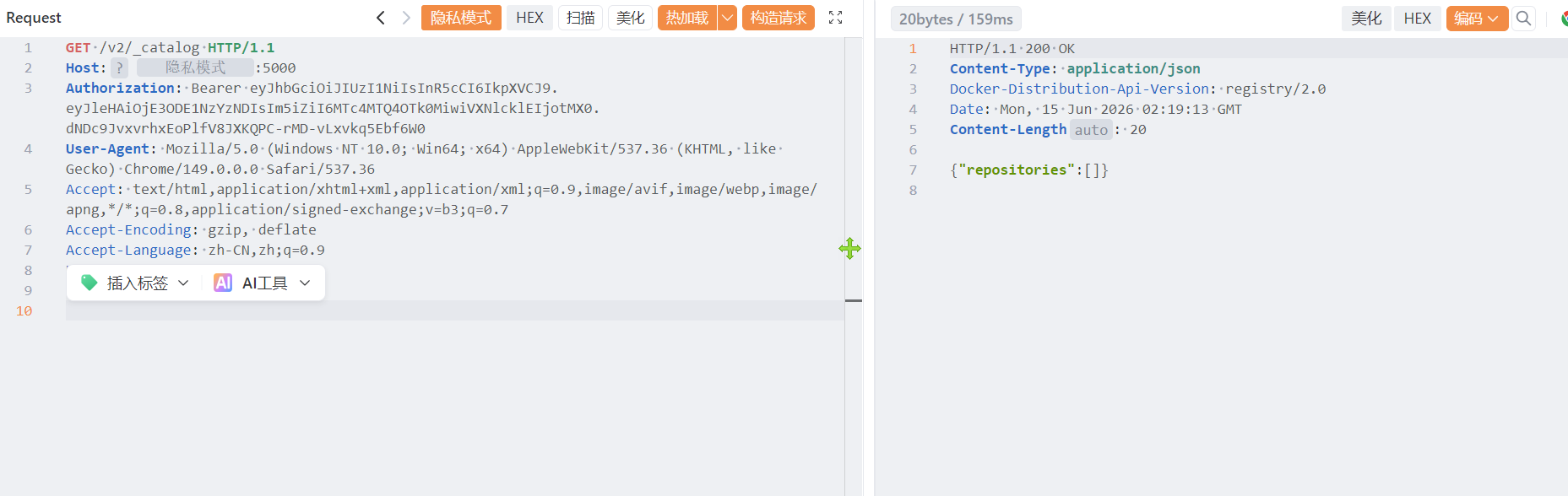The width and height of the screenshot is (1568, 496).
Task: Go to next request with right arrow
Action: click(x=406, y=18)
